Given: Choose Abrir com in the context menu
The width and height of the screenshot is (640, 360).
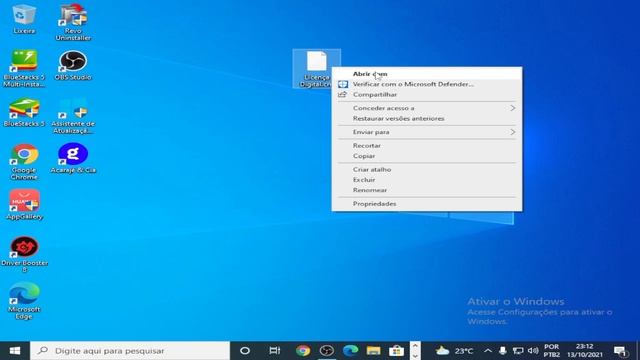Looking at the screenshot, I should (427, 74).
